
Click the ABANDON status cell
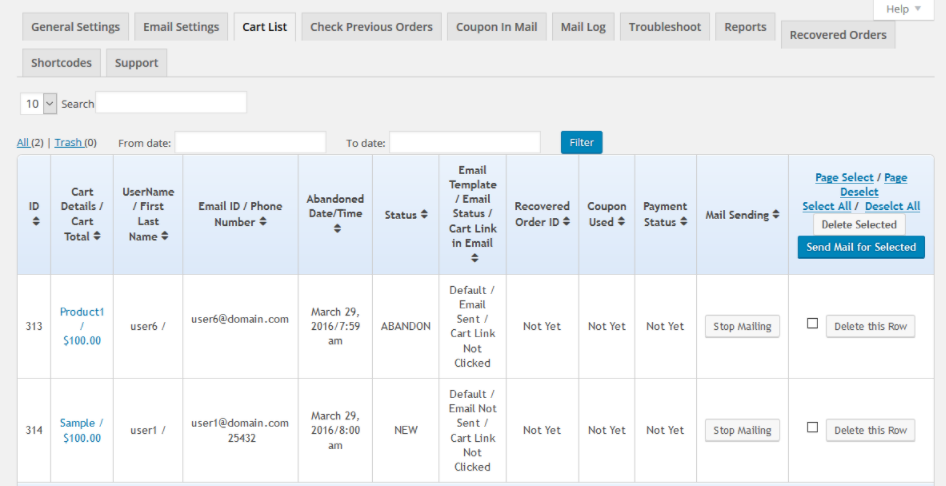point(406,326)
